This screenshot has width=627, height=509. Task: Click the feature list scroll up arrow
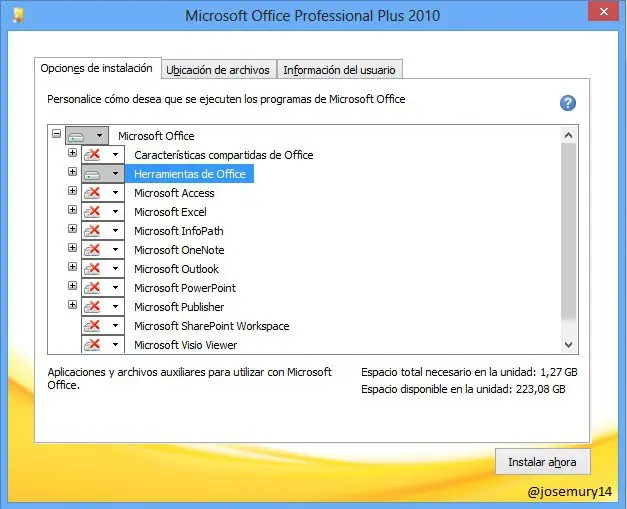tap(568, 135)
